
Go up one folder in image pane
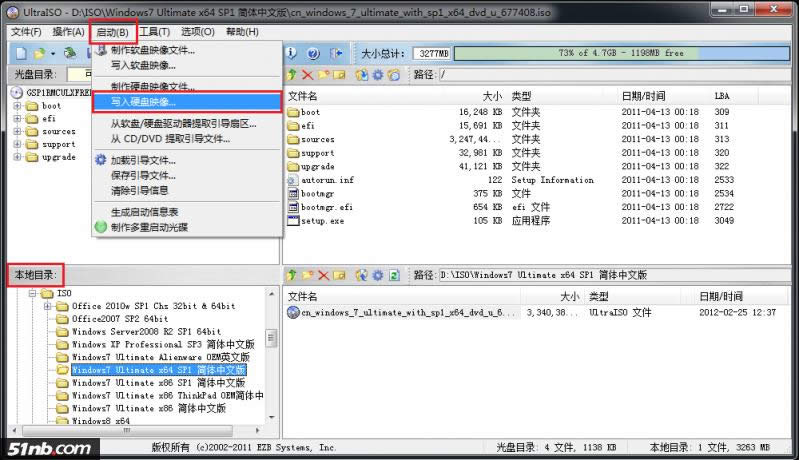[292, 75]
